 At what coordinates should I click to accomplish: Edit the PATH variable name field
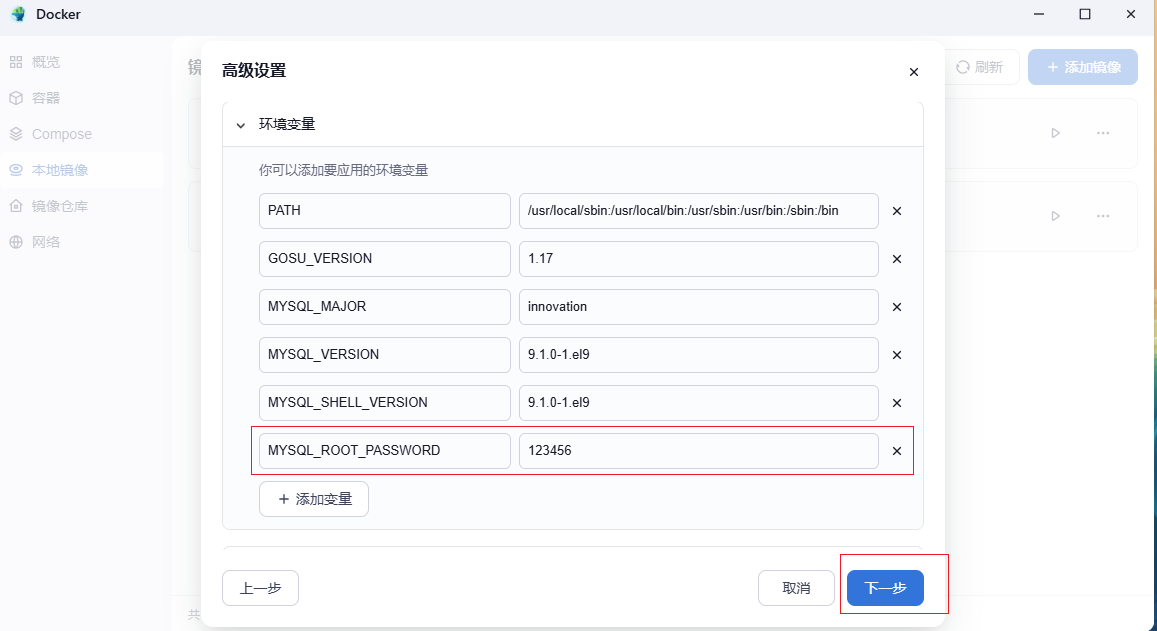click(384, 211)
